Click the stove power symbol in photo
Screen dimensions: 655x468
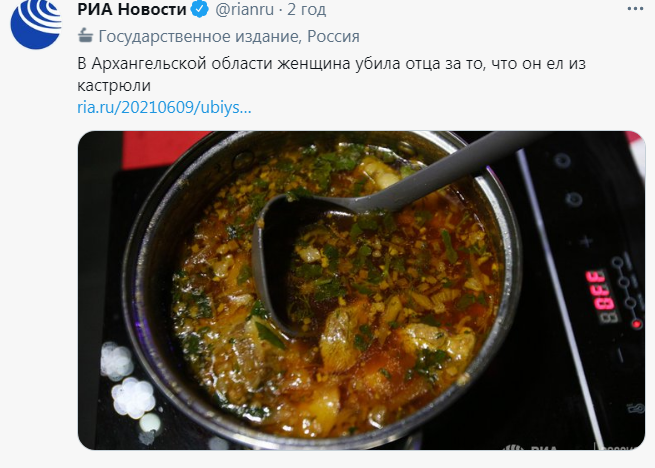(574, 198)
